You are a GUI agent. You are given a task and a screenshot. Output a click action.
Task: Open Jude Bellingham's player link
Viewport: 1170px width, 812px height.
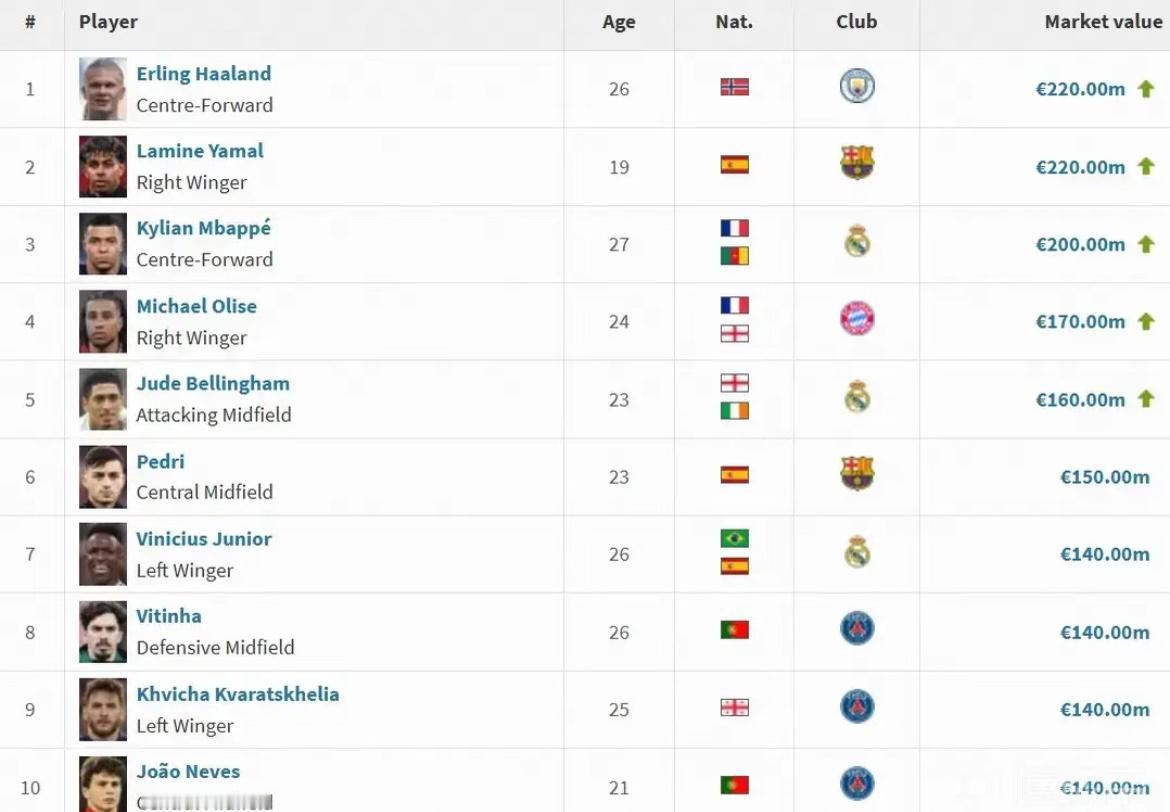213,384
